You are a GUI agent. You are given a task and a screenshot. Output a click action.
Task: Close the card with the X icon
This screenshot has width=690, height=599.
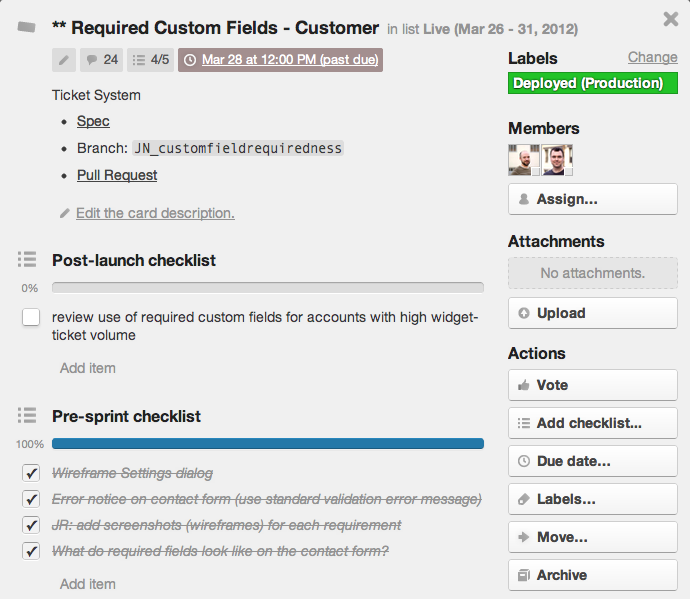tap(671, 19)
